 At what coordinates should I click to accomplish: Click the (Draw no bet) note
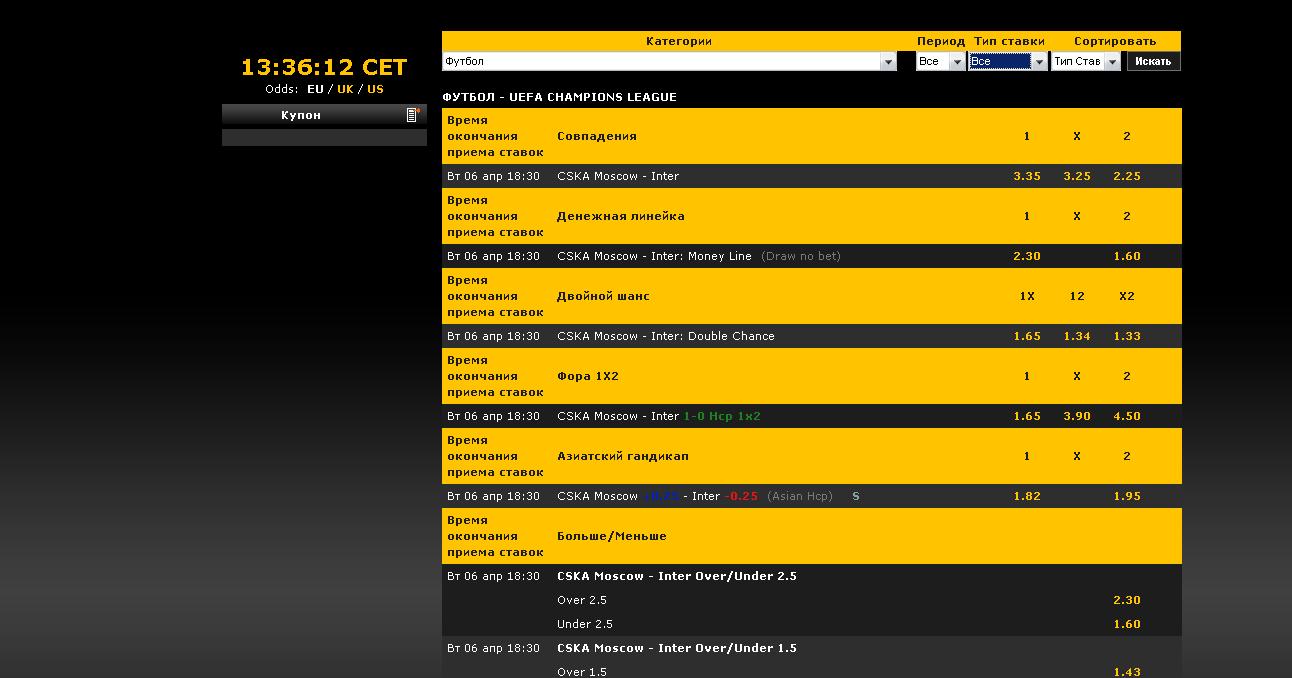coord(801,256)
